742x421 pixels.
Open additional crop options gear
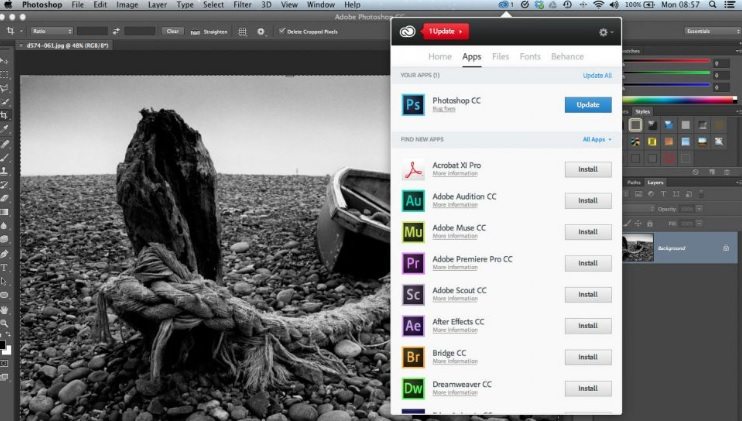point(261,32)
